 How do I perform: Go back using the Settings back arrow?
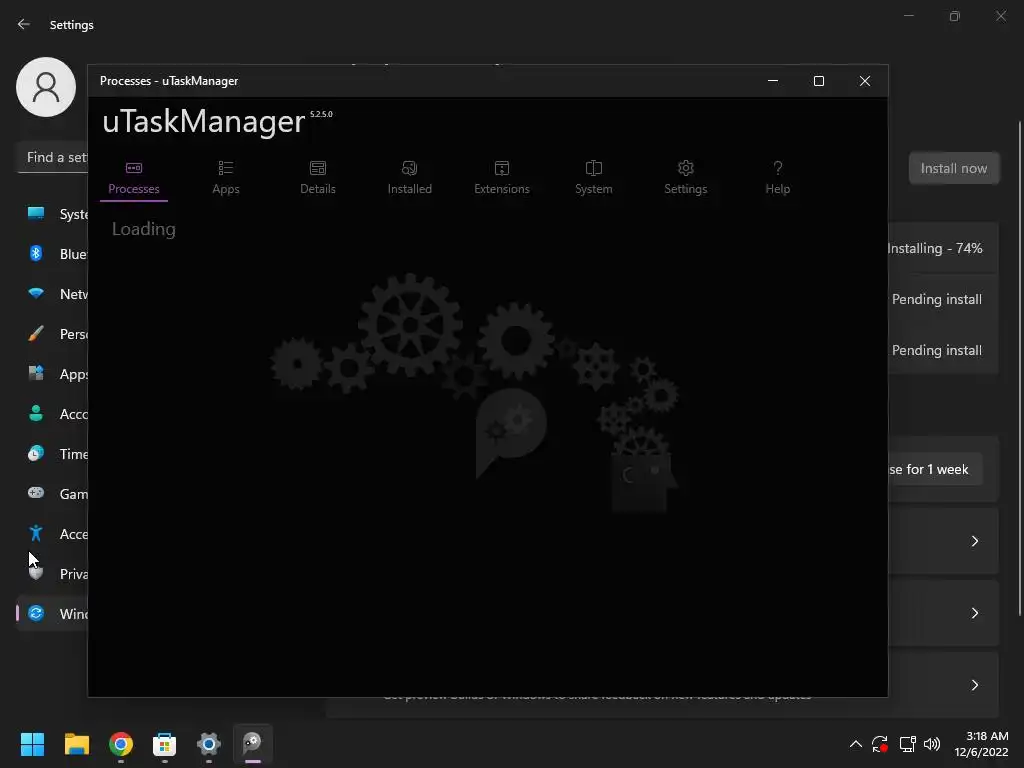[24, 24]
